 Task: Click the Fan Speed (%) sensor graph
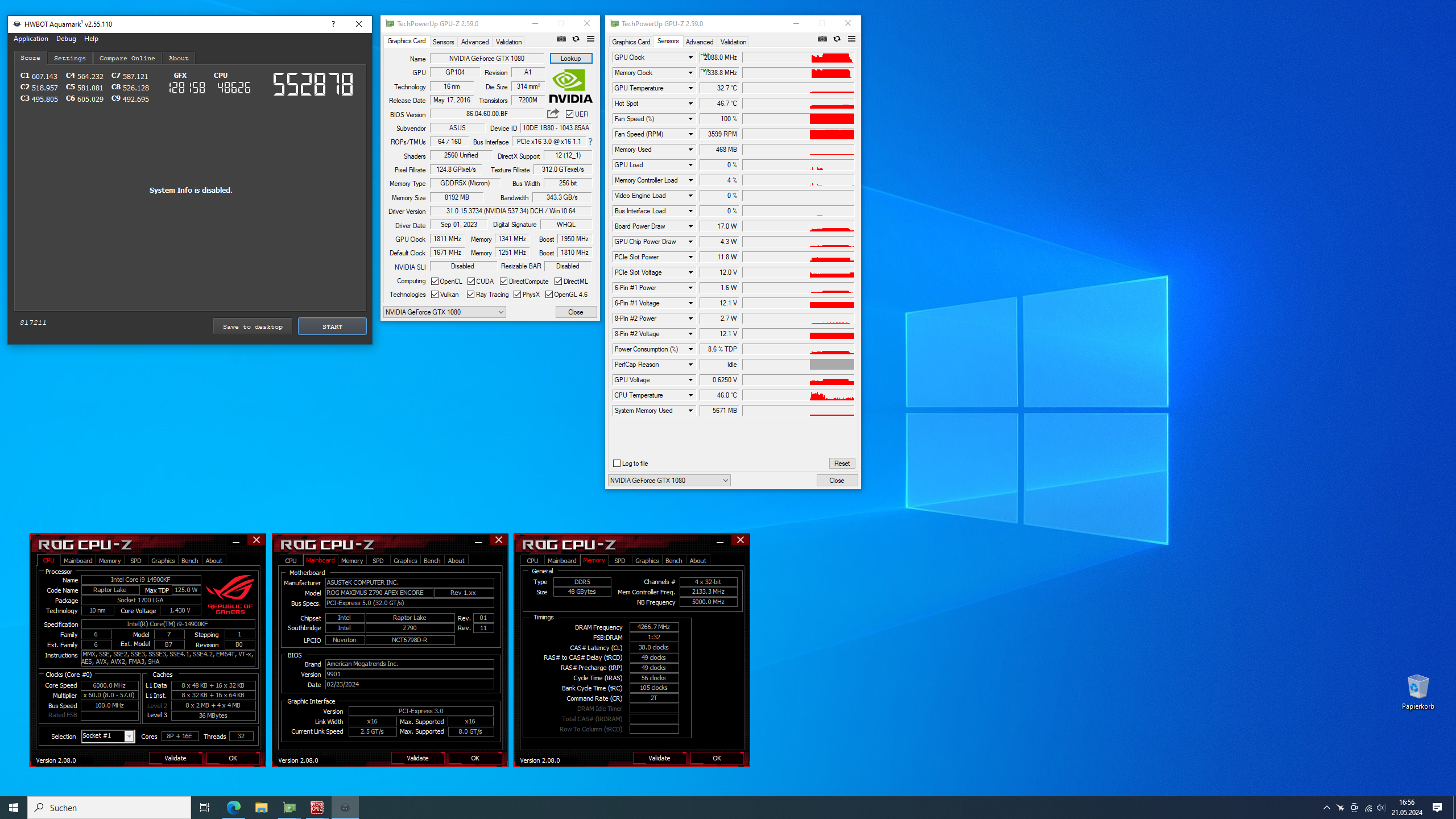tap(798, 119)
